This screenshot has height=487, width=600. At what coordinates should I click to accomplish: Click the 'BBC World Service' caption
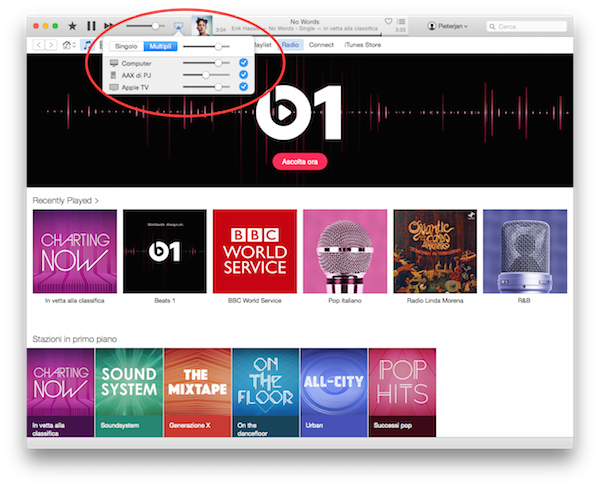point(254,301)
